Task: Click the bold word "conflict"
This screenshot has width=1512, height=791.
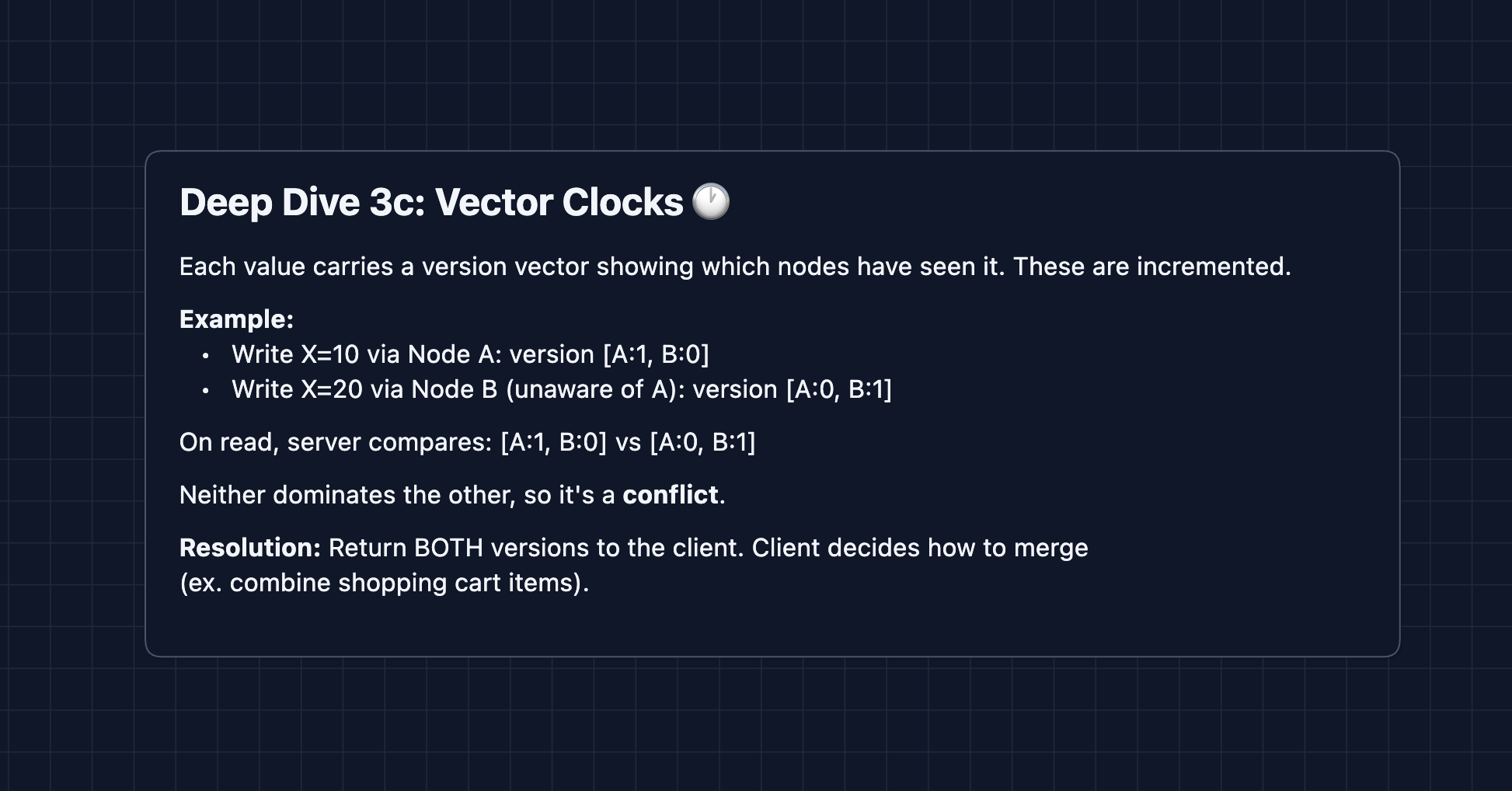Action: pyautogui.click(x=670, y=495)
